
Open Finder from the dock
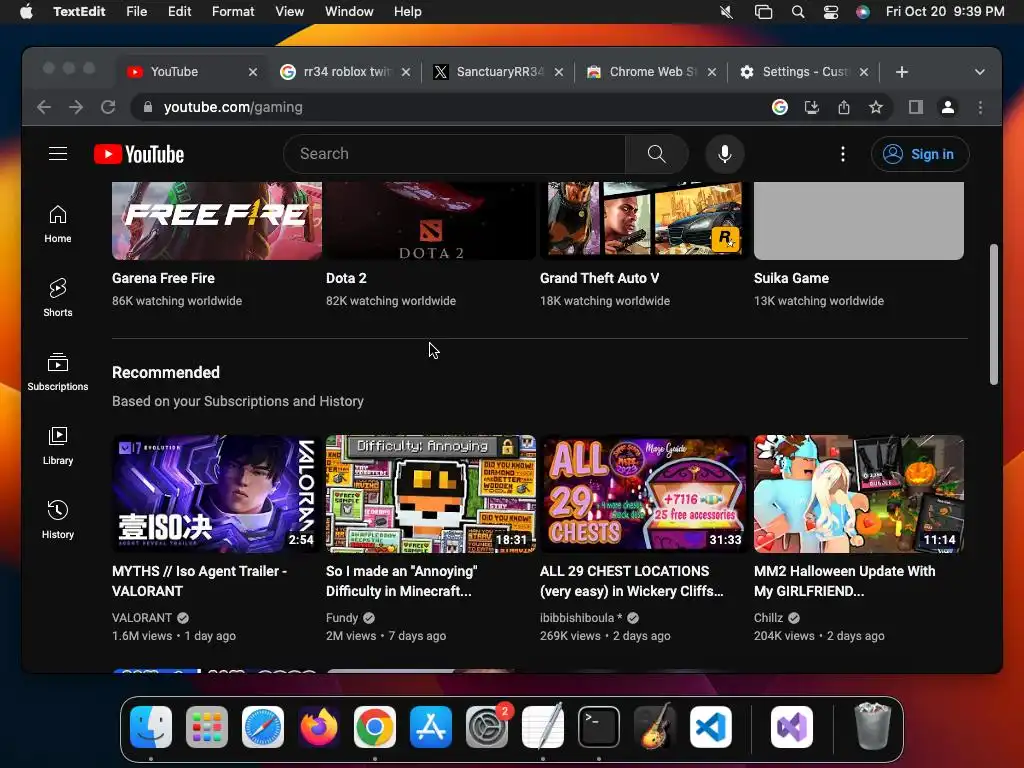coord(151,726)
